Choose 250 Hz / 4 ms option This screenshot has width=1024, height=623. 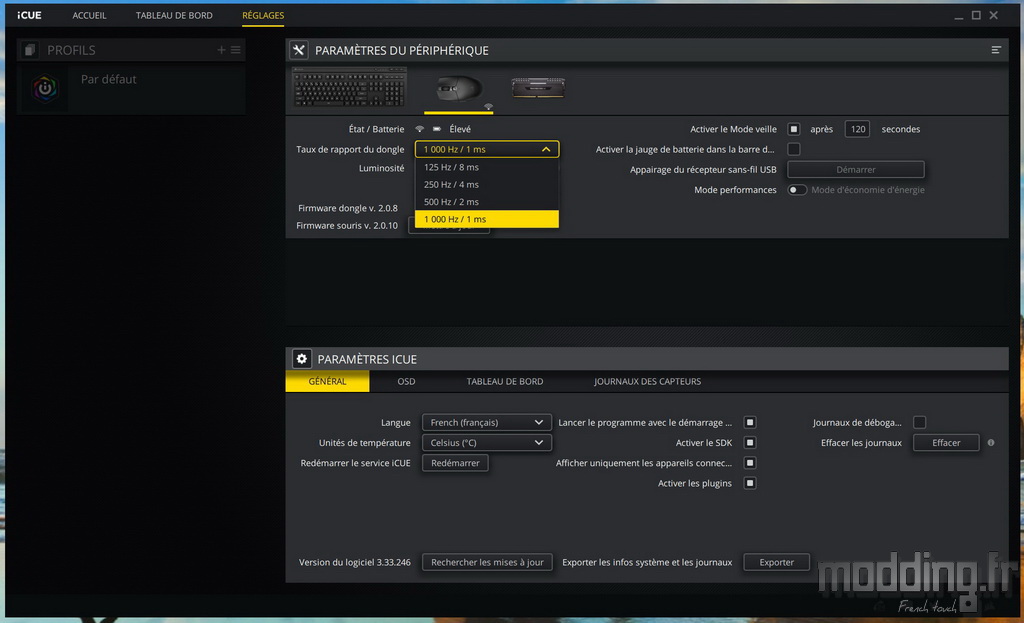[x=487, y=185]
